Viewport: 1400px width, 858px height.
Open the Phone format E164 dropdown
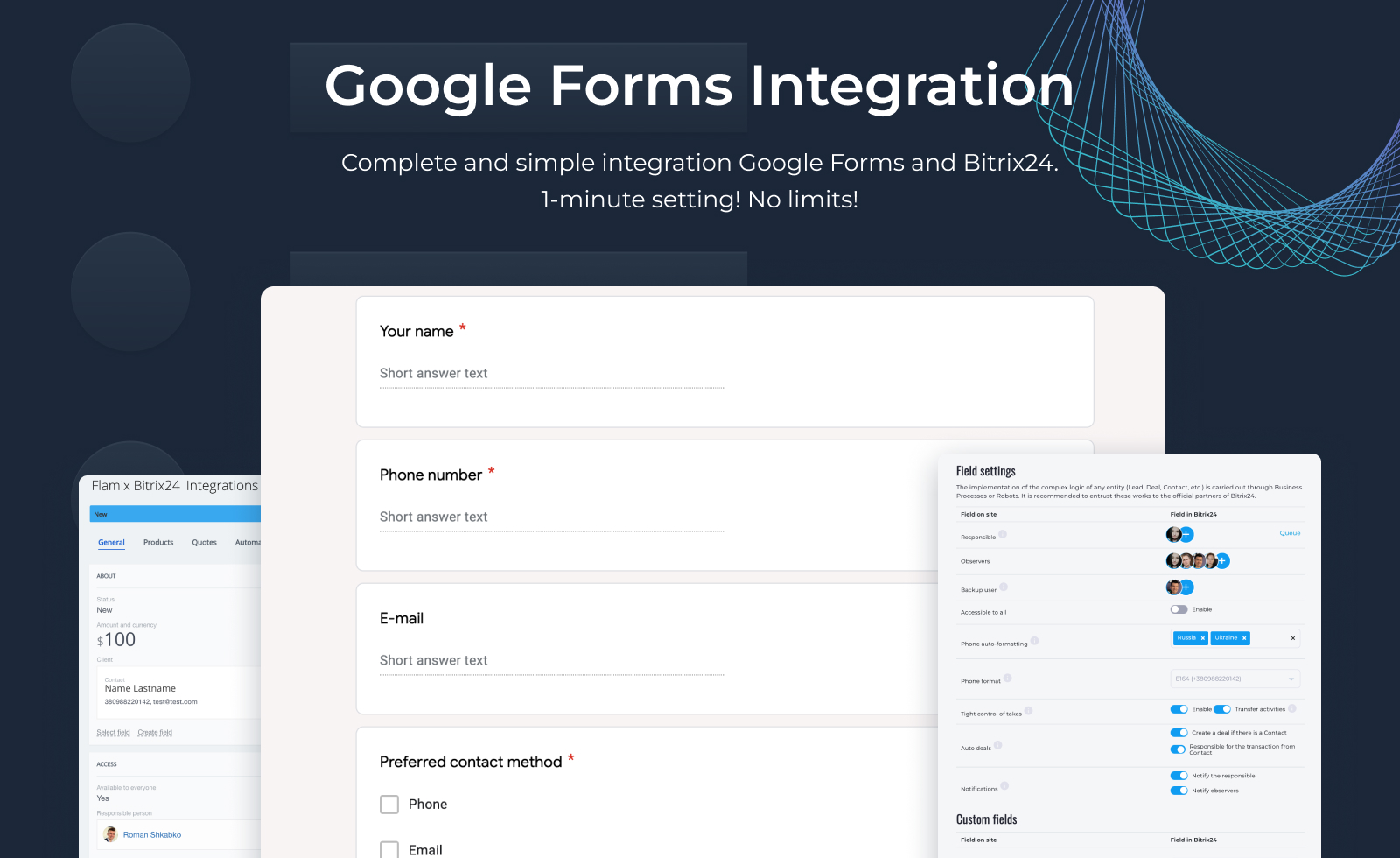1235,679
